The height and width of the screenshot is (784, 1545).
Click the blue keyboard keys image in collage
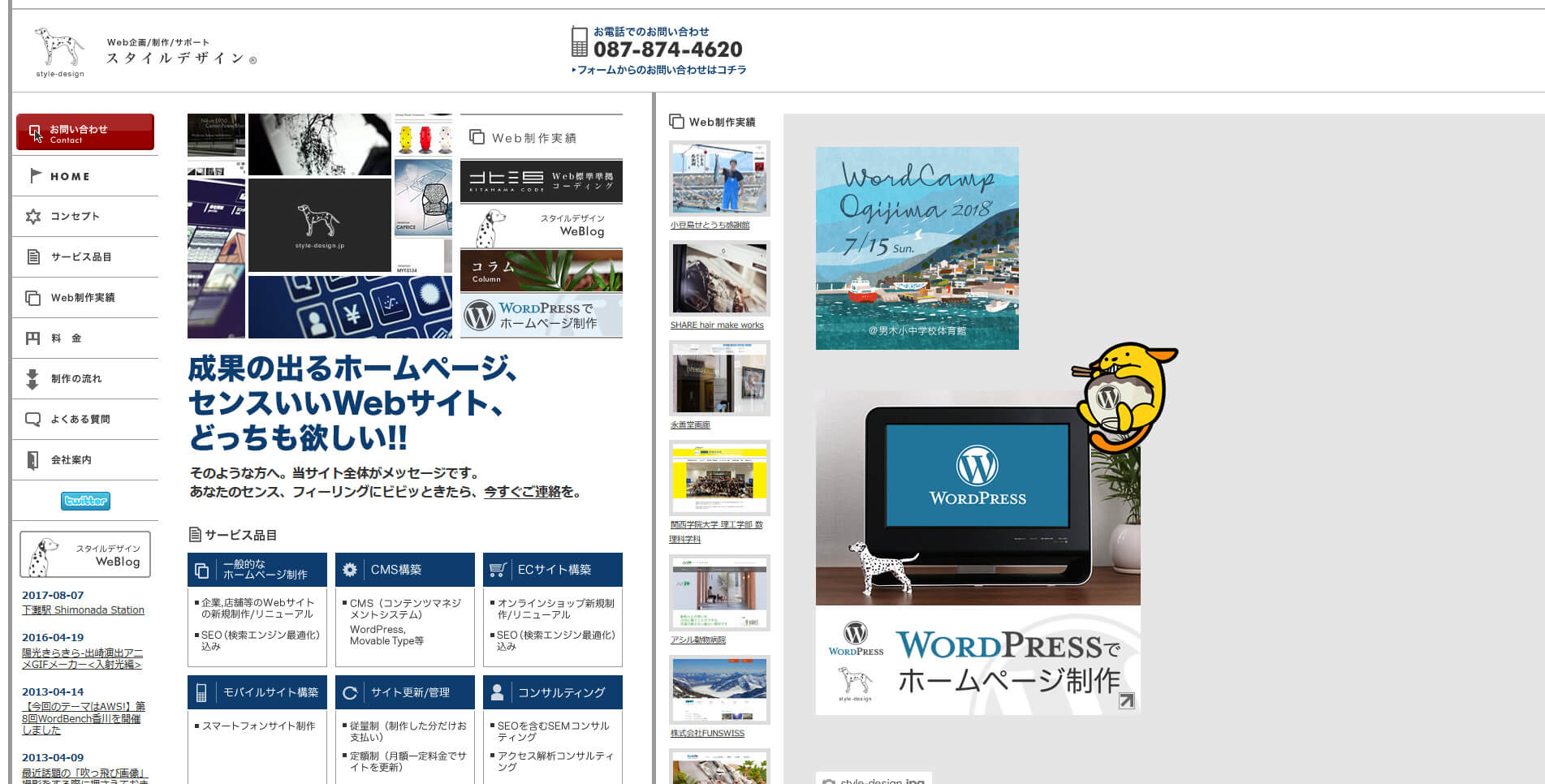coord(350,307)
